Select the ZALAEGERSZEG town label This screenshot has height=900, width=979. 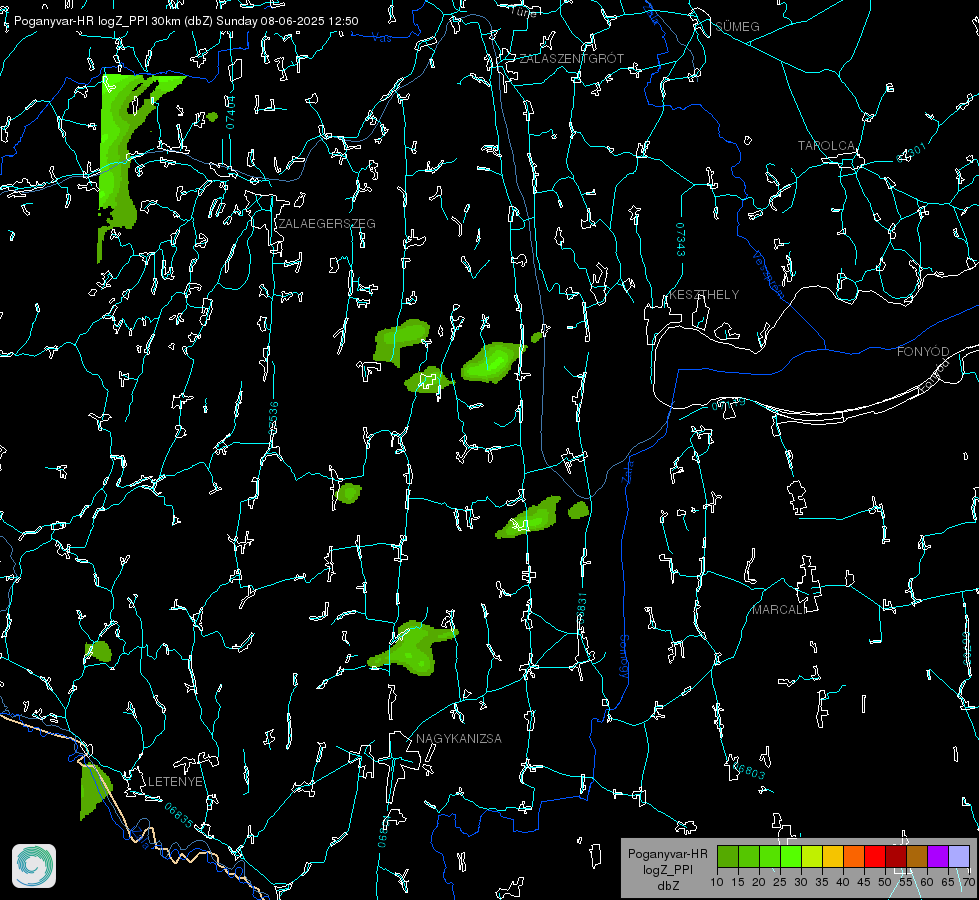coord(327,224)
